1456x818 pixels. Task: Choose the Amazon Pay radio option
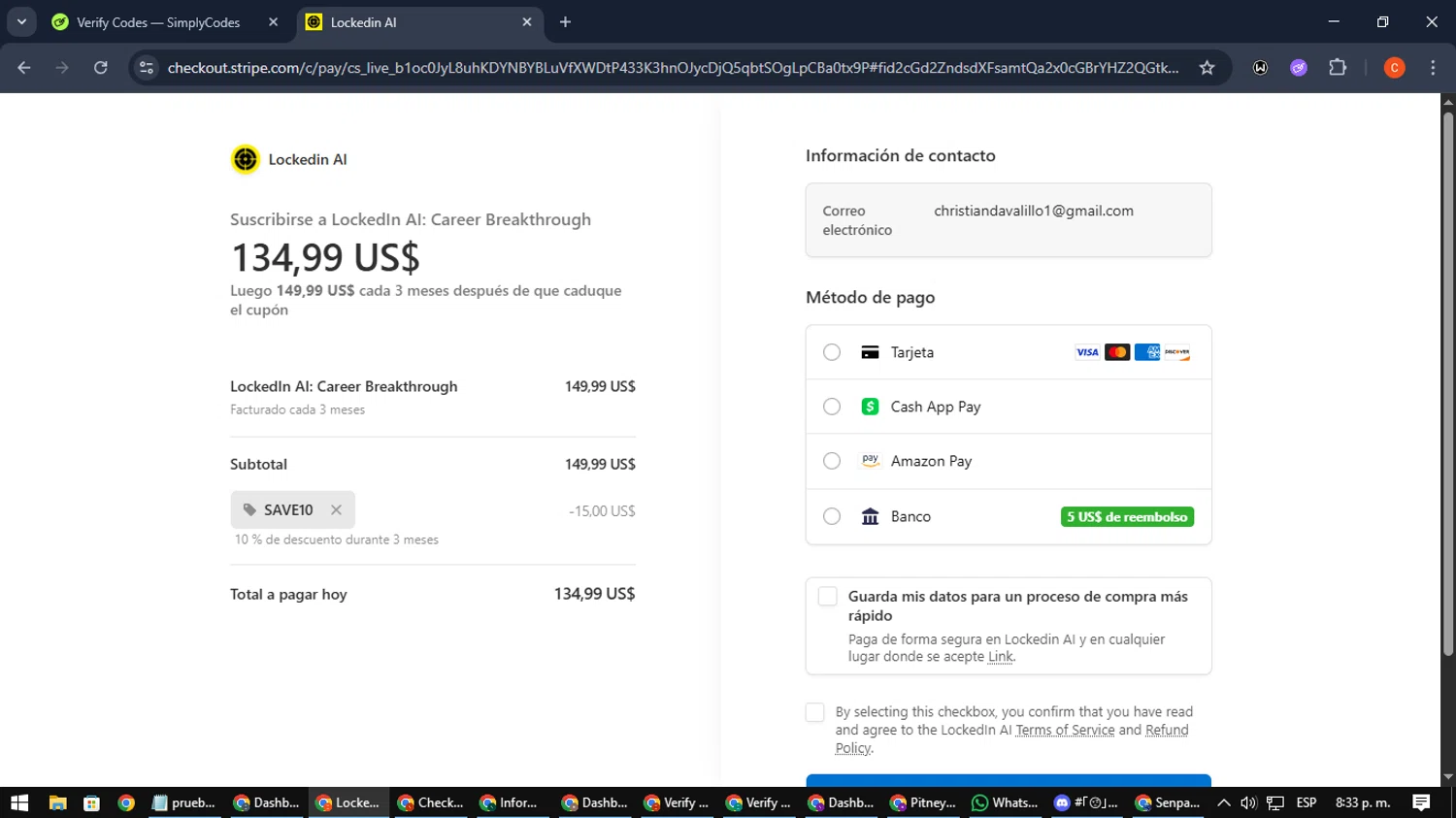point(832,461)
